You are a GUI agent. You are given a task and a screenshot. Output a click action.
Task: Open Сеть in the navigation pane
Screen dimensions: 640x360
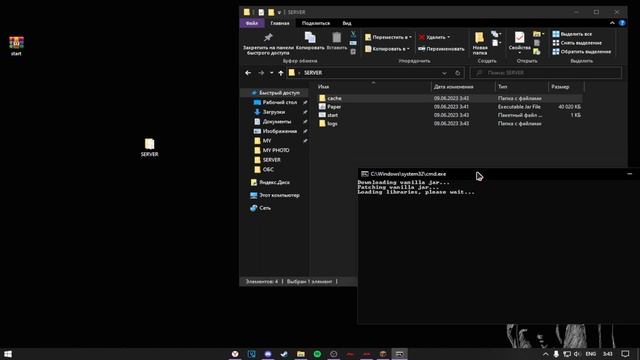point(265,208)
